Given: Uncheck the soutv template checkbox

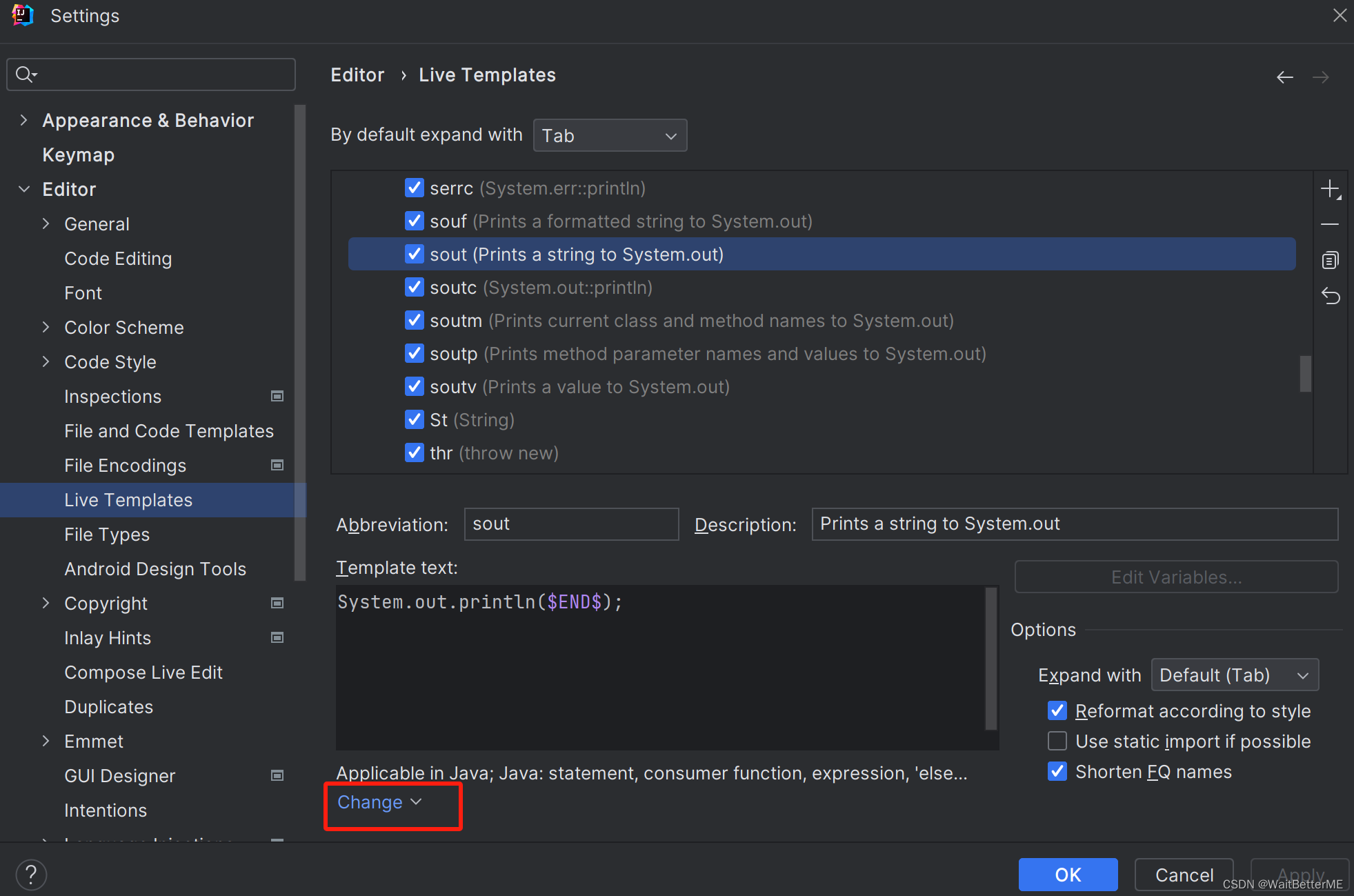Looking at the screenshot, I should point(415,386).
